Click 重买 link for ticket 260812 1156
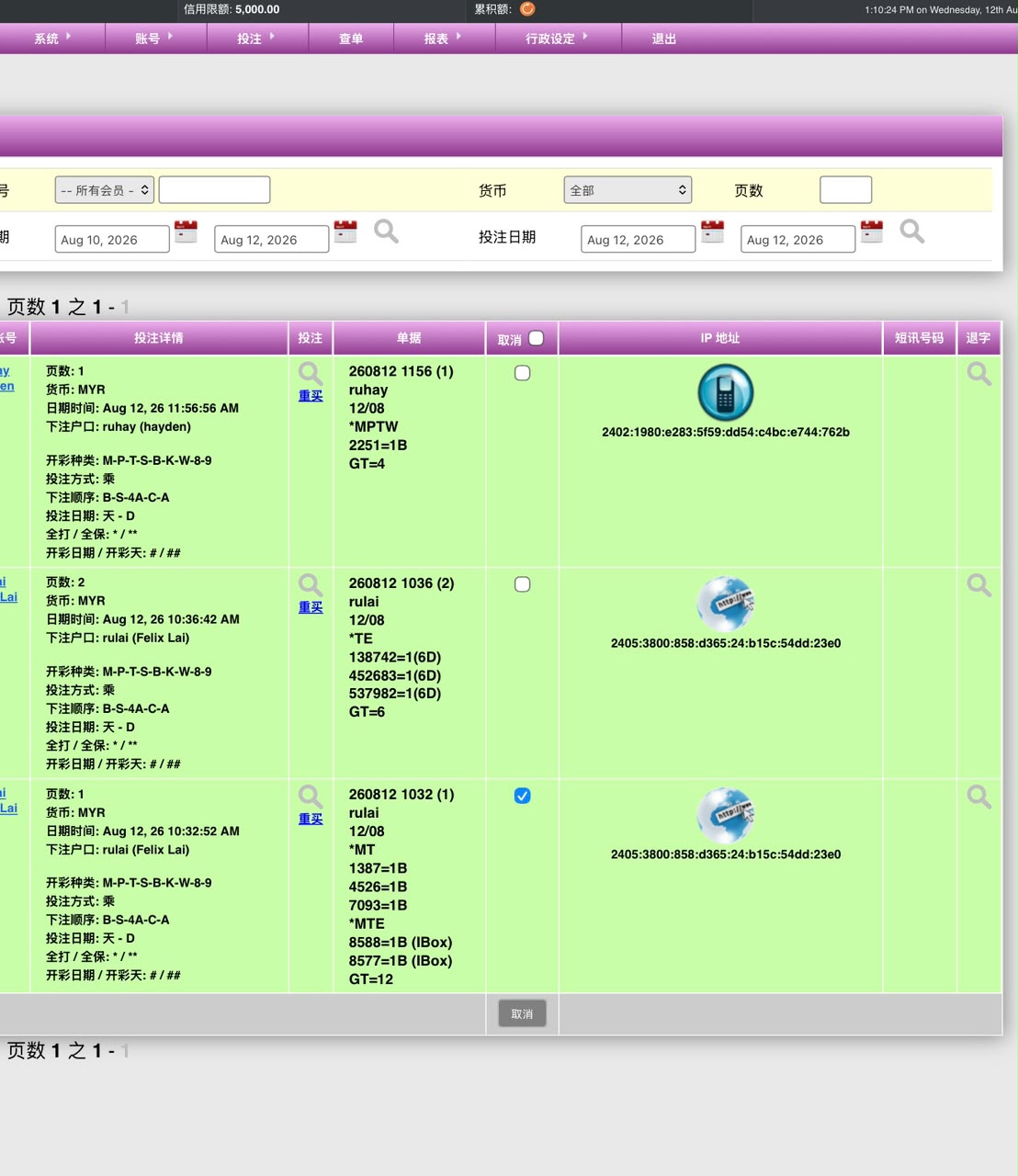This screenshot has height=1176, width=1018. (x=311, y=396)
